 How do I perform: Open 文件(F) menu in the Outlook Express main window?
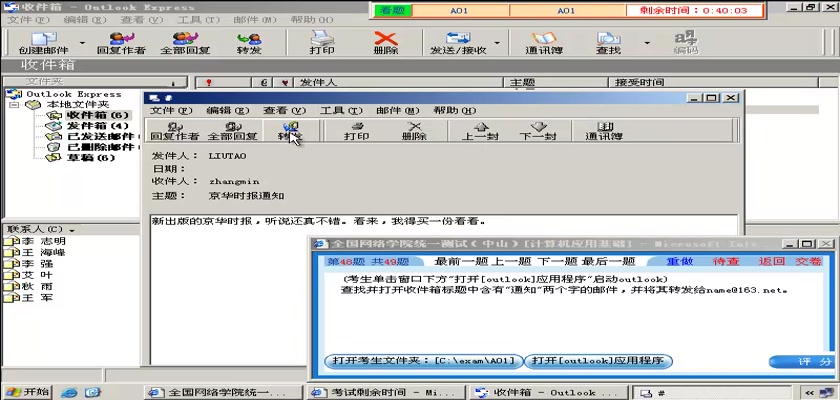[28, 20]
